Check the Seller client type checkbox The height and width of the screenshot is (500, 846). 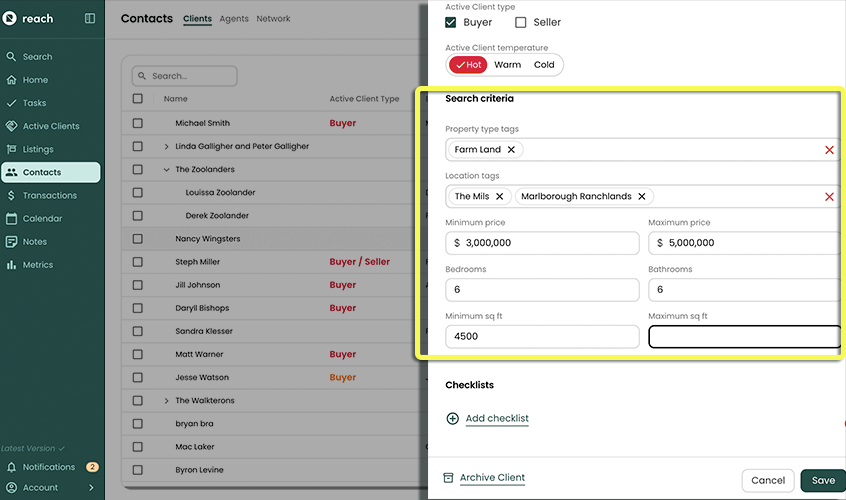tap(521, 22)
